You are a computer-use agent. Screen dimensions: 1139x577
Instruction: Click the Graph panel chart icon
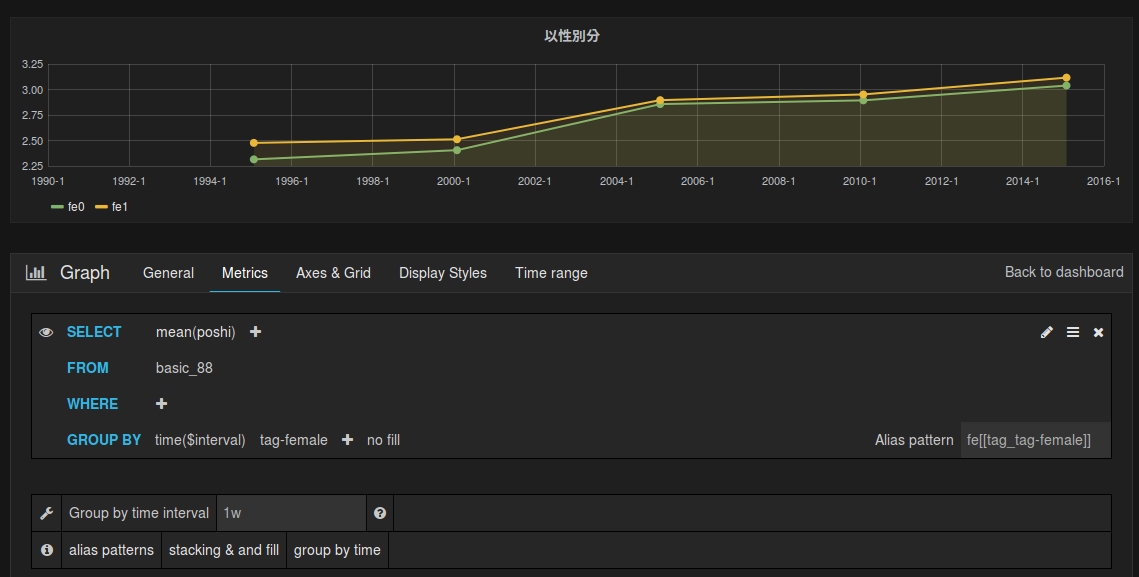click(x=36, y=273)
